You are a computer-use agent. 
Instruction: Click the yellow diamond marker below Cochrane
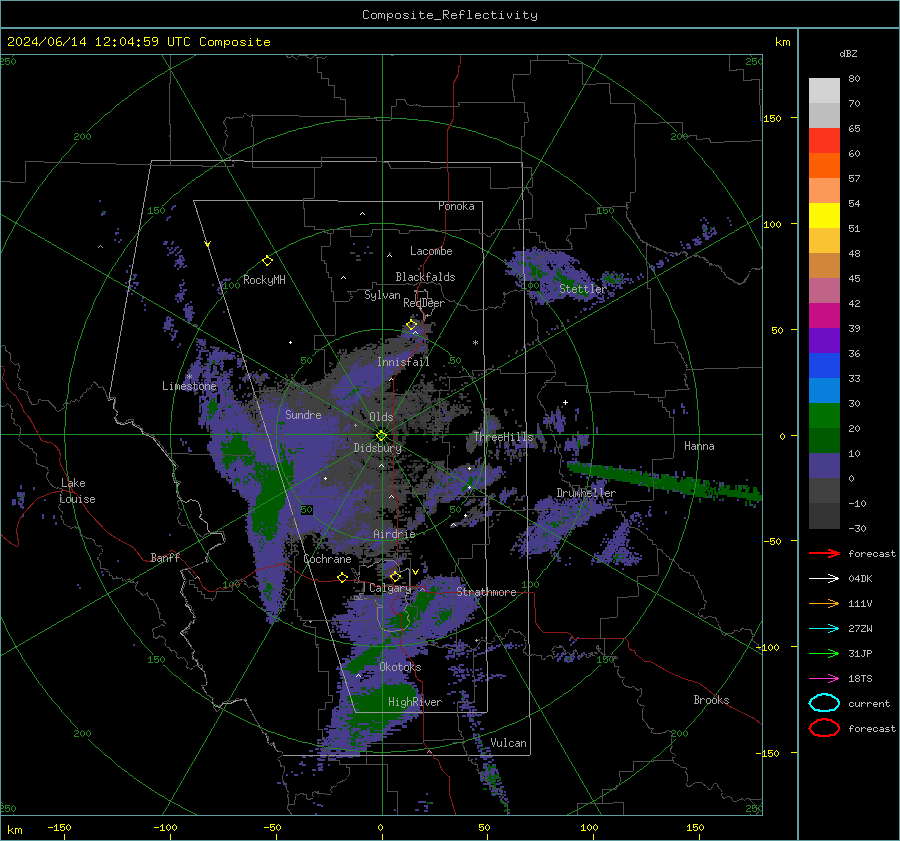click(x=343, y=577)
